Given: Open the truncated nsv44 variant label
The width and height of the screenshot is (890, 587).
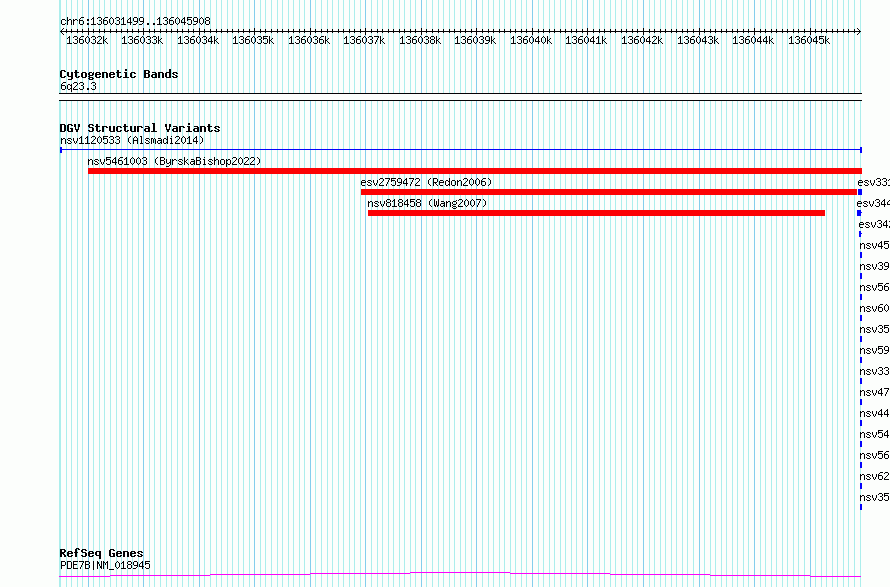Looking at the screenshot, I should coord(875,413).
